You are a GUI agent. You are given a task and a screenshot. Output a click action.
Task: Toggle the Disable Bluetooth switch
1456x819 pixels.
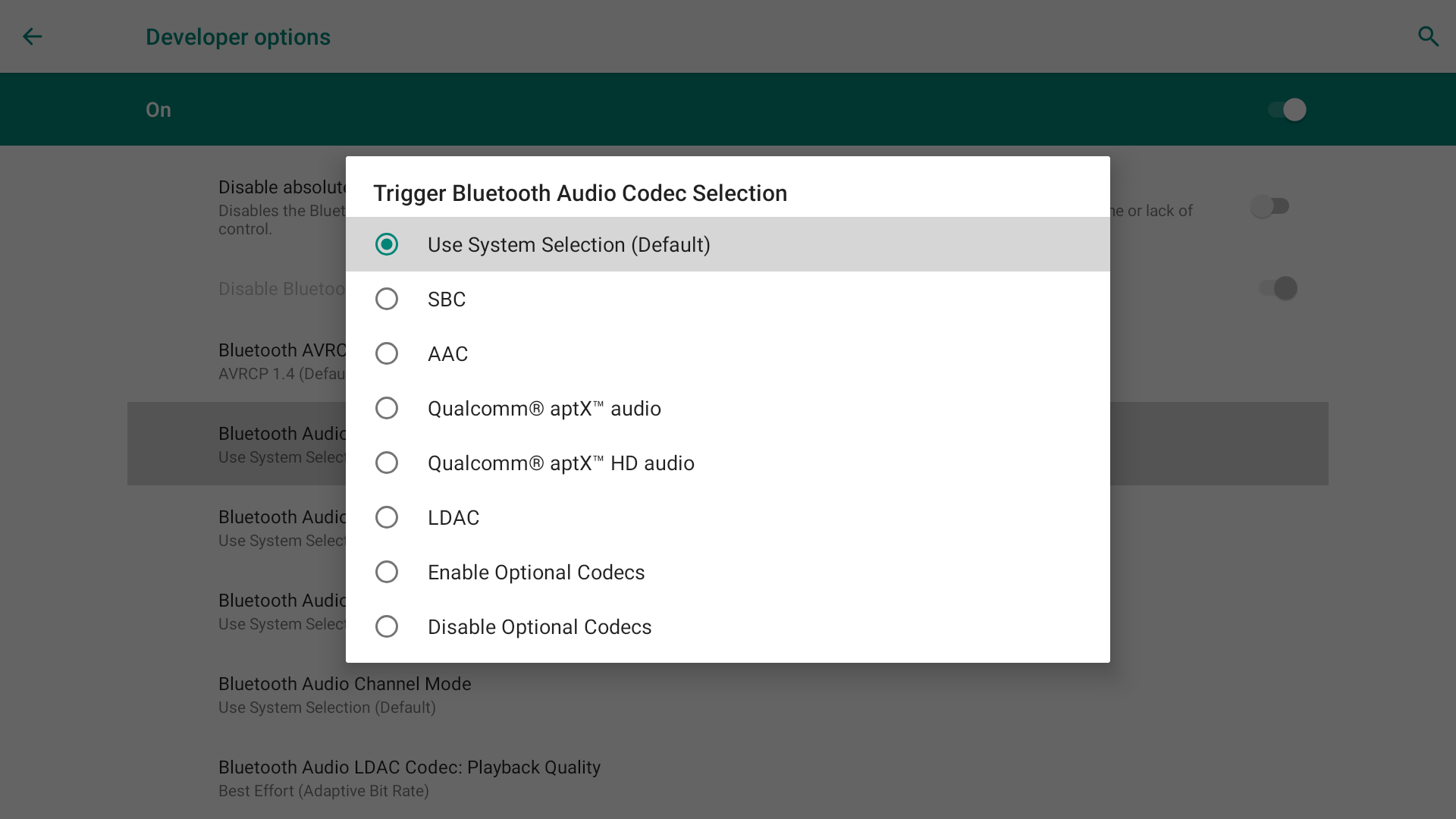(x=1278, y=288)
